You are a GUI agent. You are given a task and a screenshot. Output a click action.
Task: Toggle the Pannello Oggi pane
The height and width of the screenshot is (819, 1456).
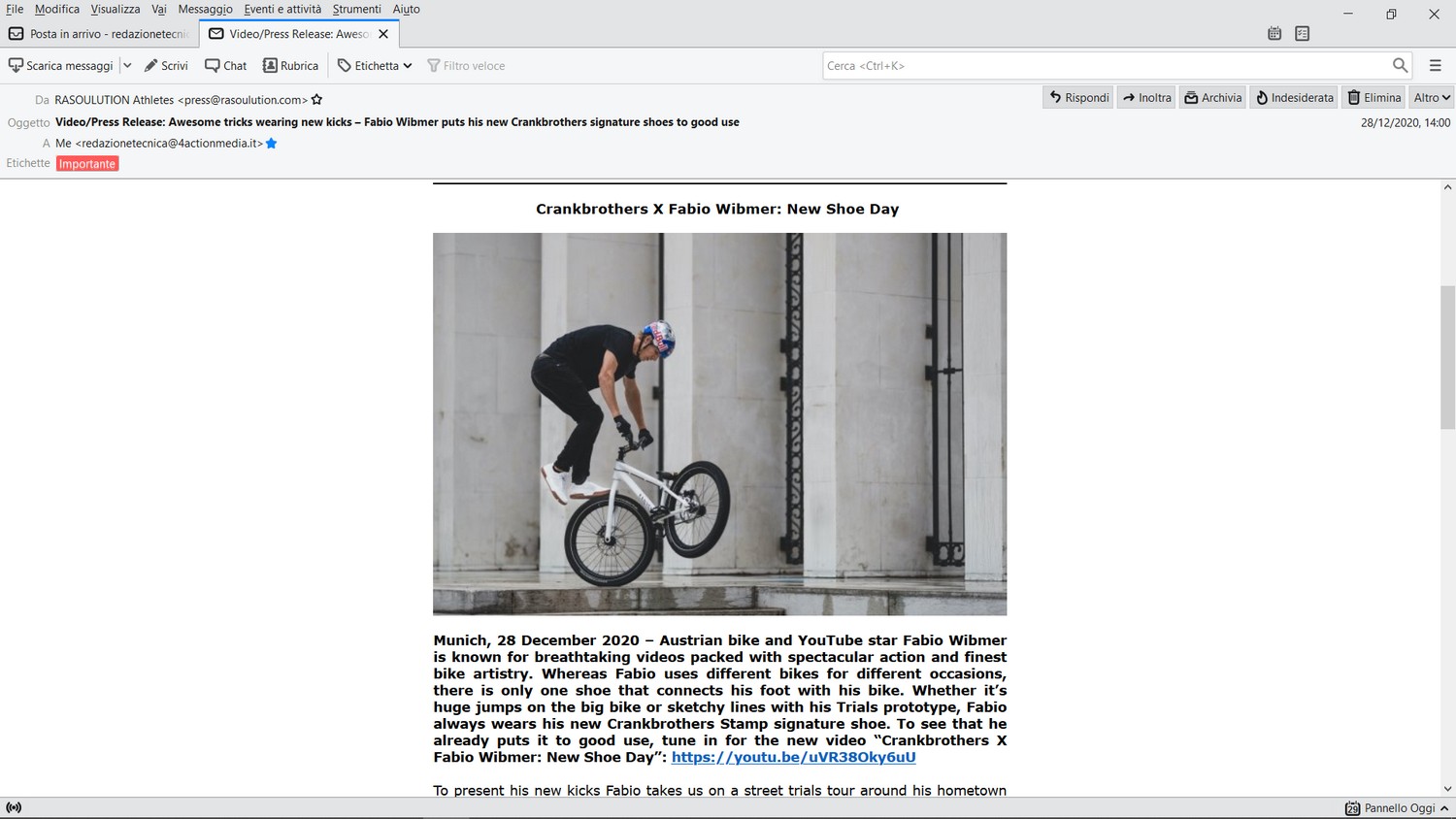(x=1398, y=808)
